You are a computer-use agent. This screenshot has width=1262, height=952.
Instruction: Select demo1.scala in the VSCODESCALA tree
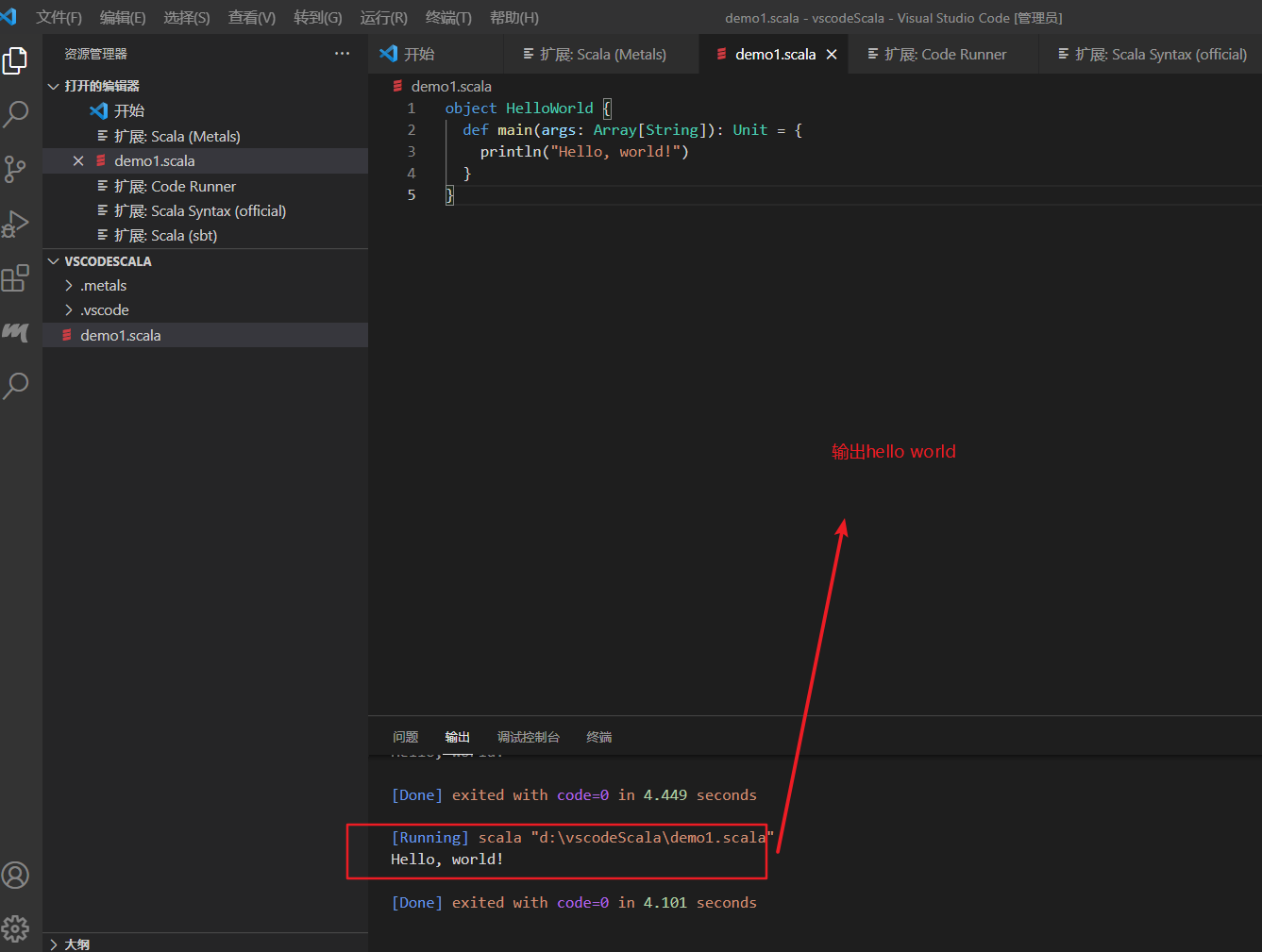tap(123, 335)
